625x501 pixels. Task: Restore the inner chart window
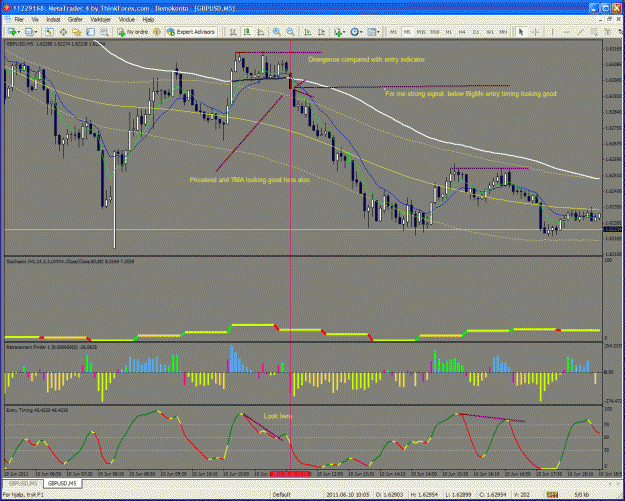point(607,19)
